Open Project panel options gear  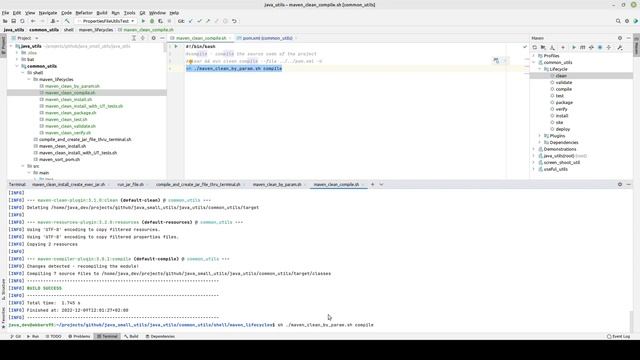click(153, 38)
